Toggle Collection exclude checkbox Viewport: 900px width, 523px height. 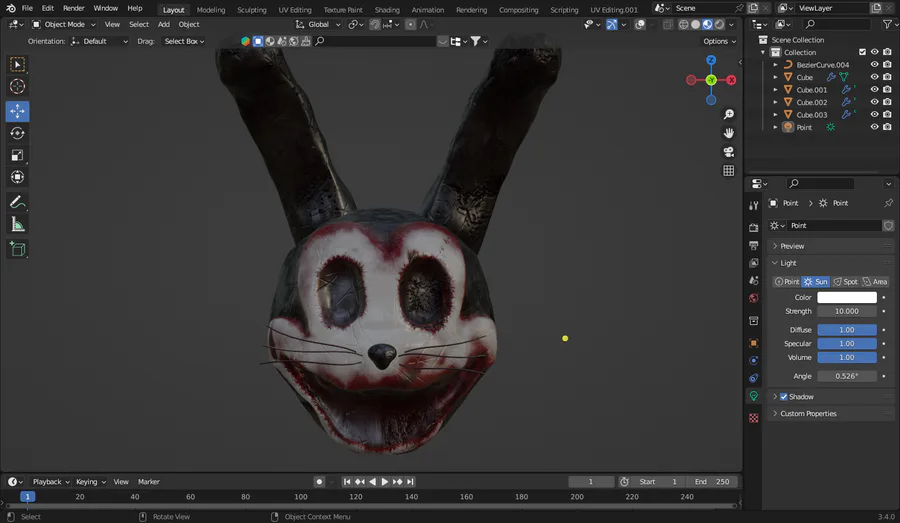(862, 52)
